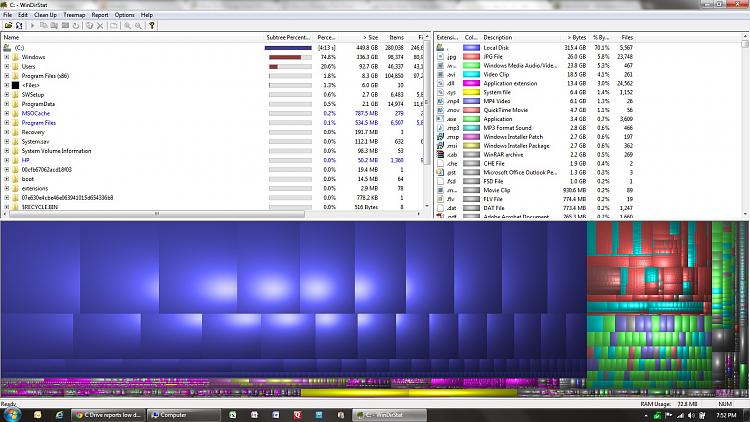This screenshot has width=750, height=422.
Task: Sort by the Items column header
Action: [x=394, y=37]
